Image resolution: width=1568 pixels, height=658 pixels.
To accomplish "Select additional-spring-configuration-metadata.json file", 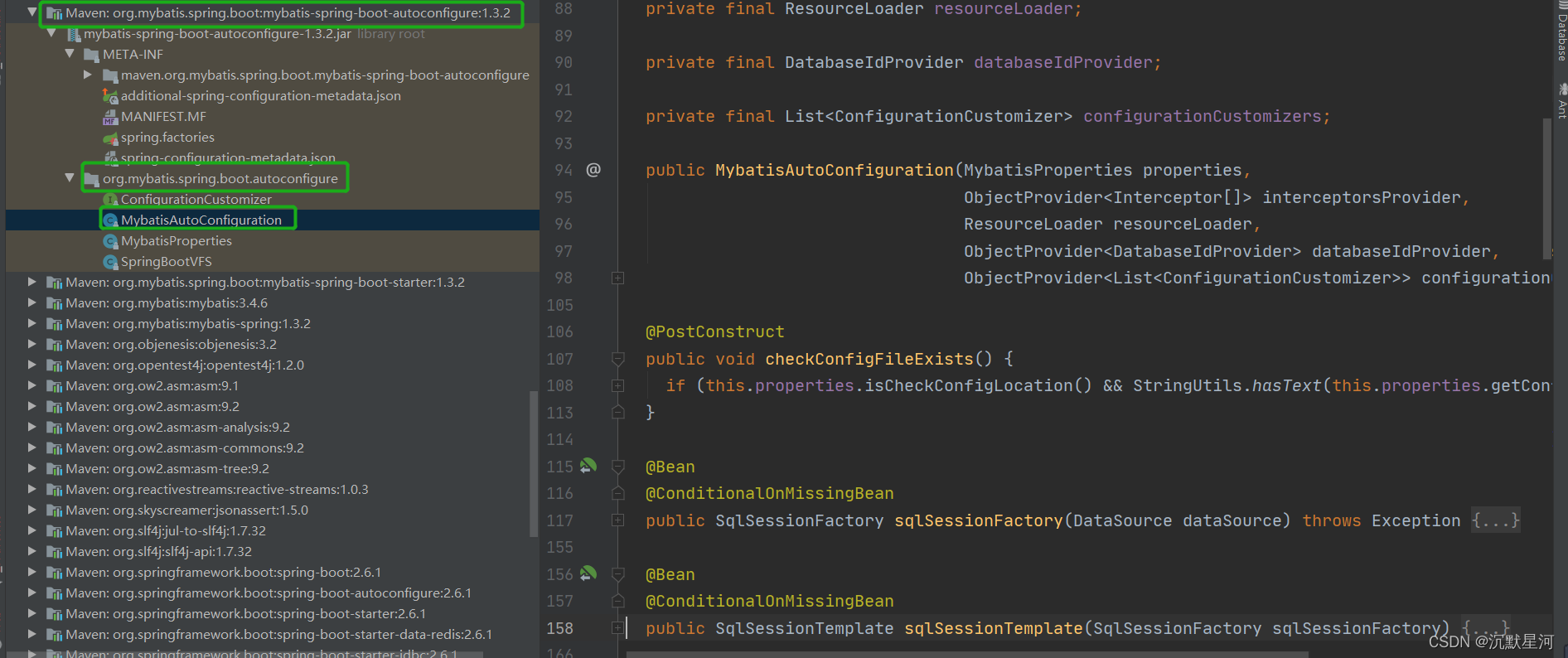I will pos(261,95).
